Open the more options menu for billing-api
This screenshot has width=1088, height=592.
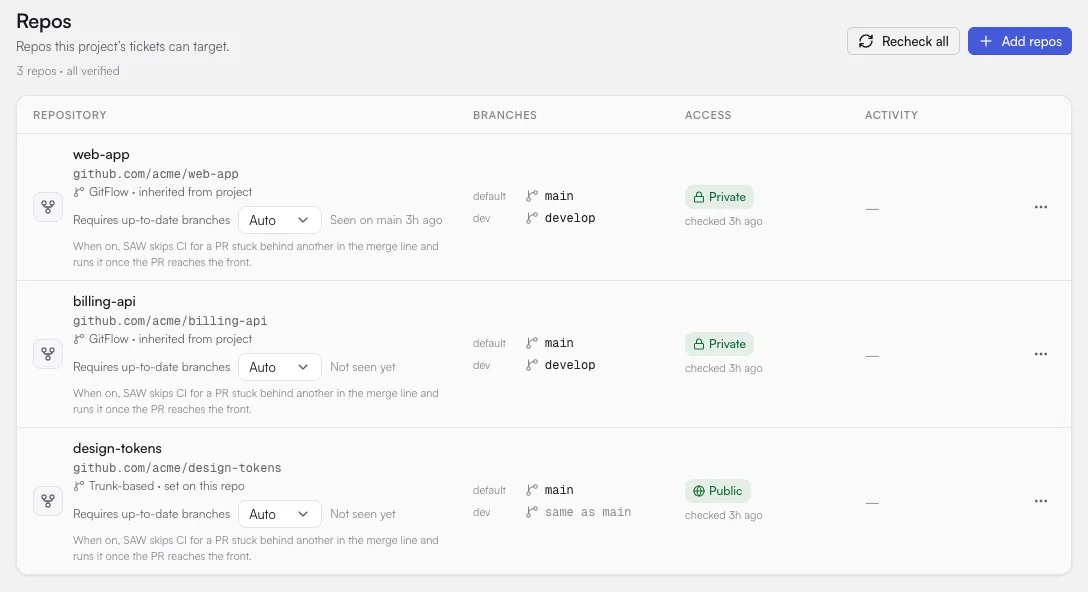(x=1041, y=354)
